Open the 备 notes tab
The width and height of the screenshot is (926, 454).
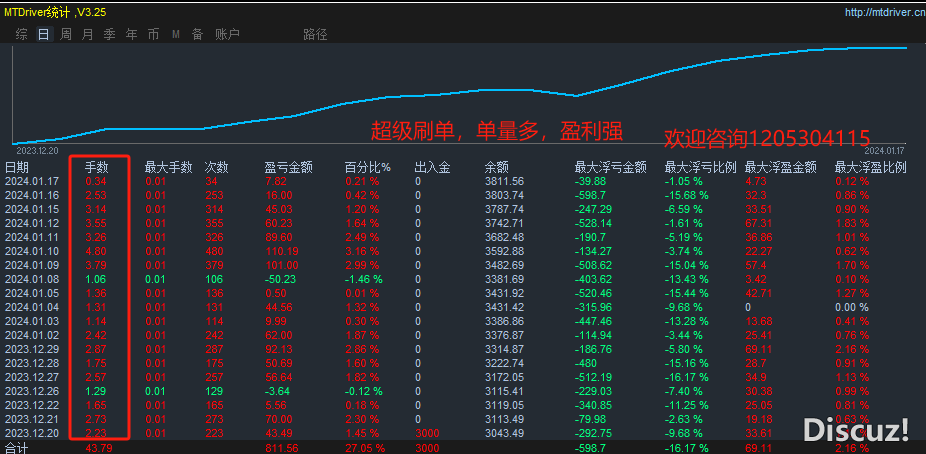pos(197,34)
